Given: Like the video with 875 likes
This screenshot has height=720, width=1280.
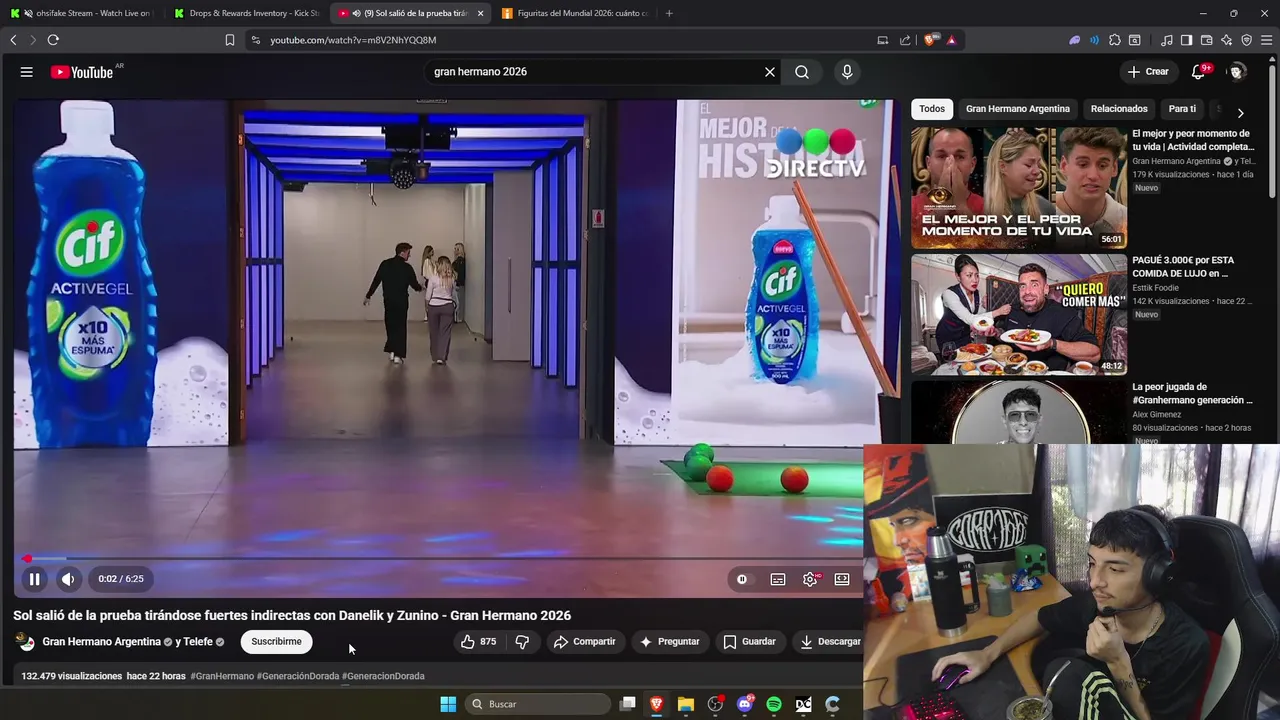Looking at the screenshot, I should pos(478,642).
